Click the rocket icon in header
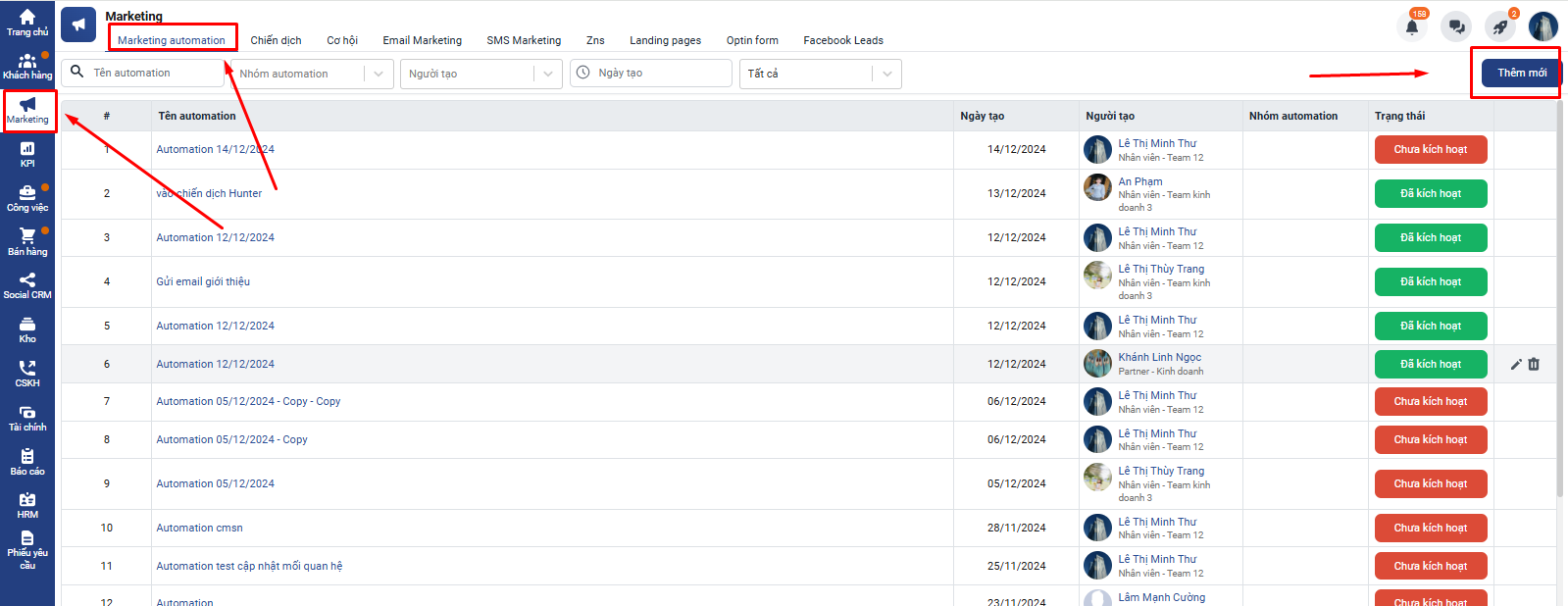This screenshot has width=1568, height=606. coord(1499,26)
